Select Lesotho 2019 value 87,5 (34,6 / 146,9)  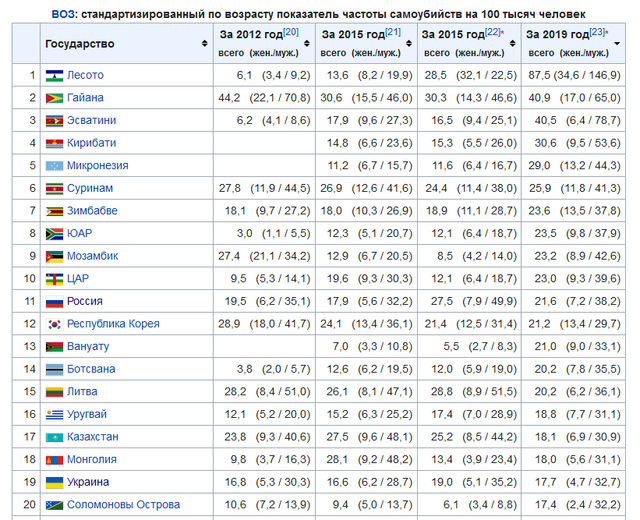click(x=574, y=75)
